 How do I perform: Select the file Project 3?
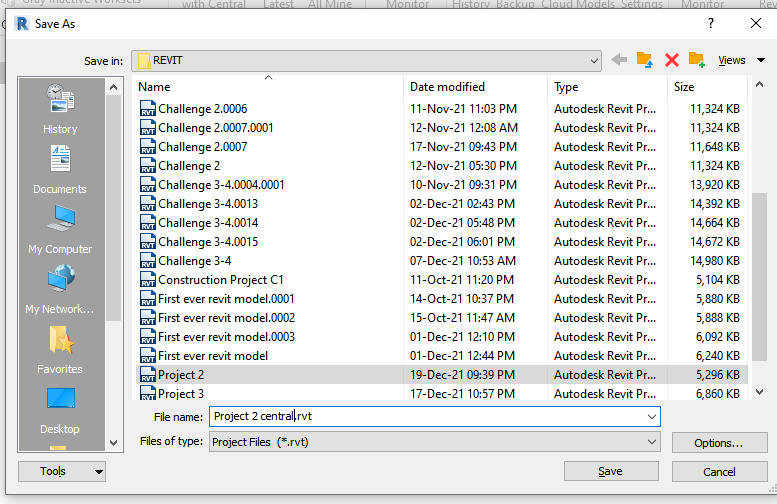pos(181,394)
